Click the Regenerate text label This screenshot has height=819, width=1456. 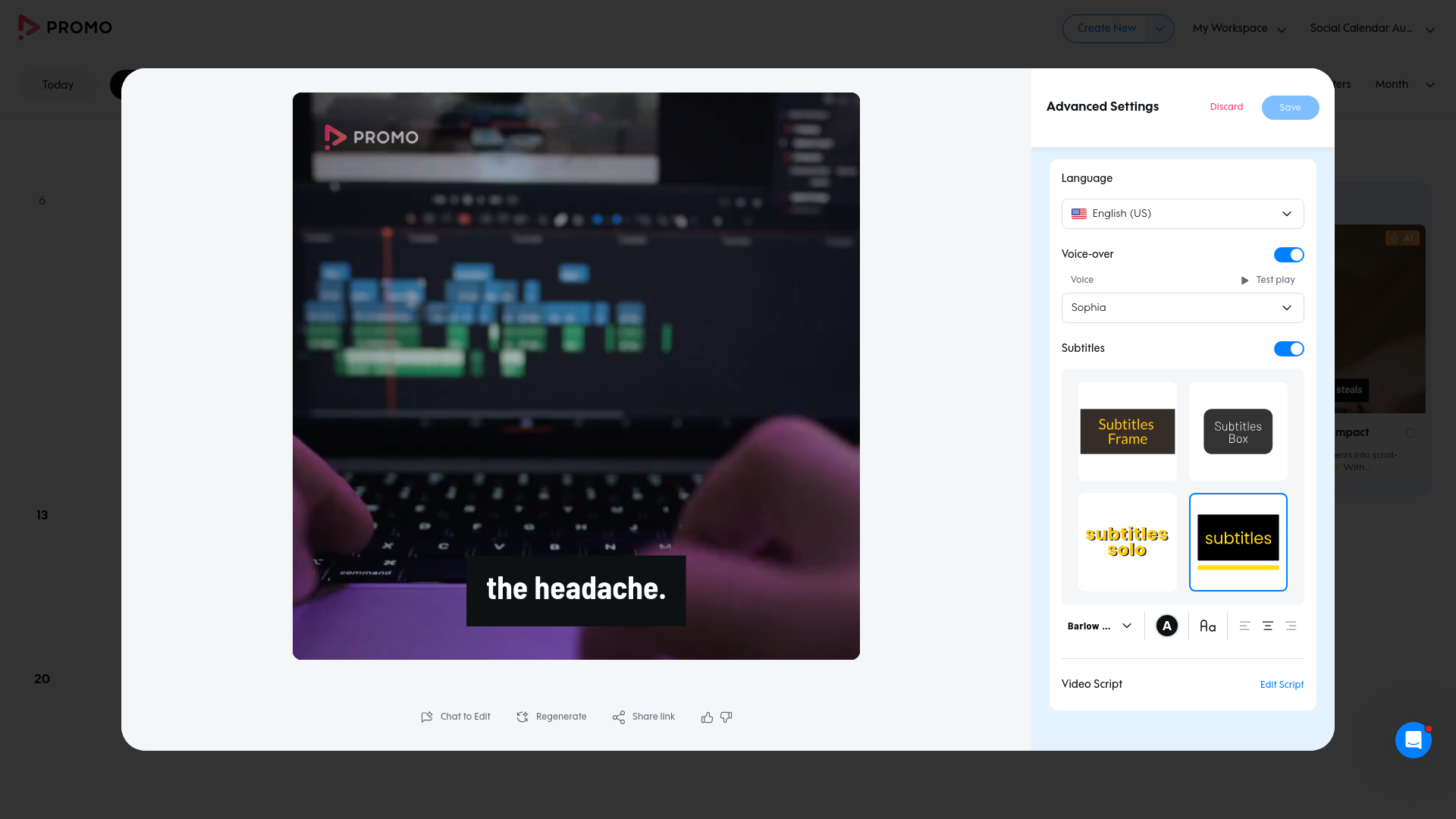click(561, 717)
